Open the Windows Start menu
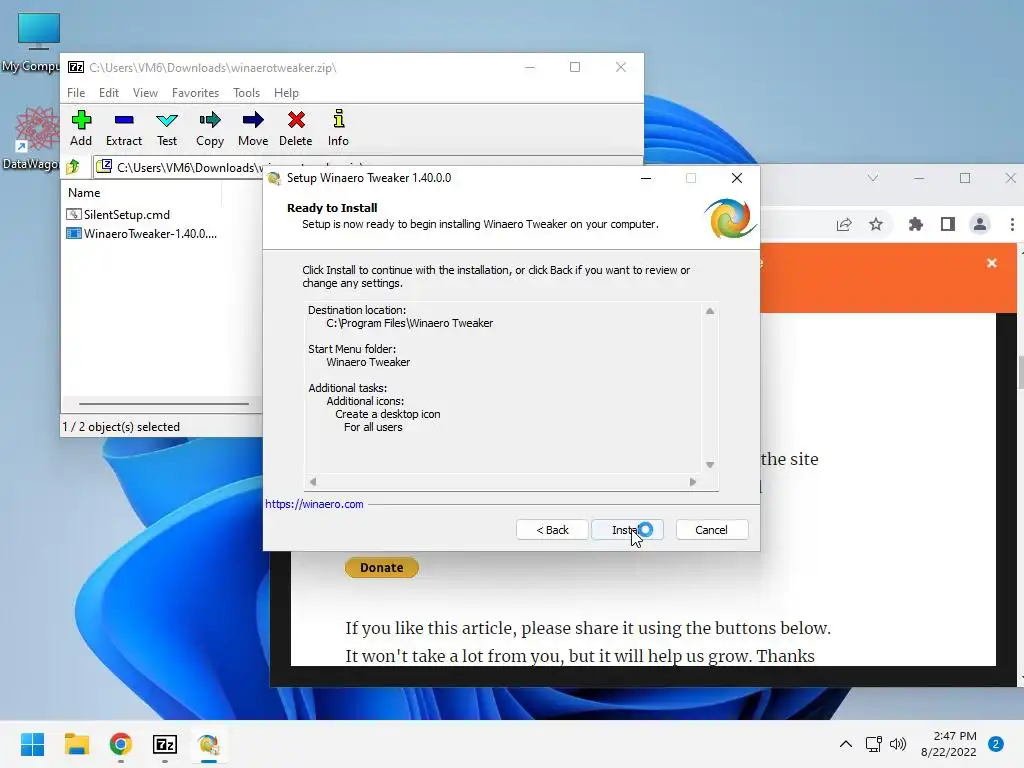 (32, 744)
